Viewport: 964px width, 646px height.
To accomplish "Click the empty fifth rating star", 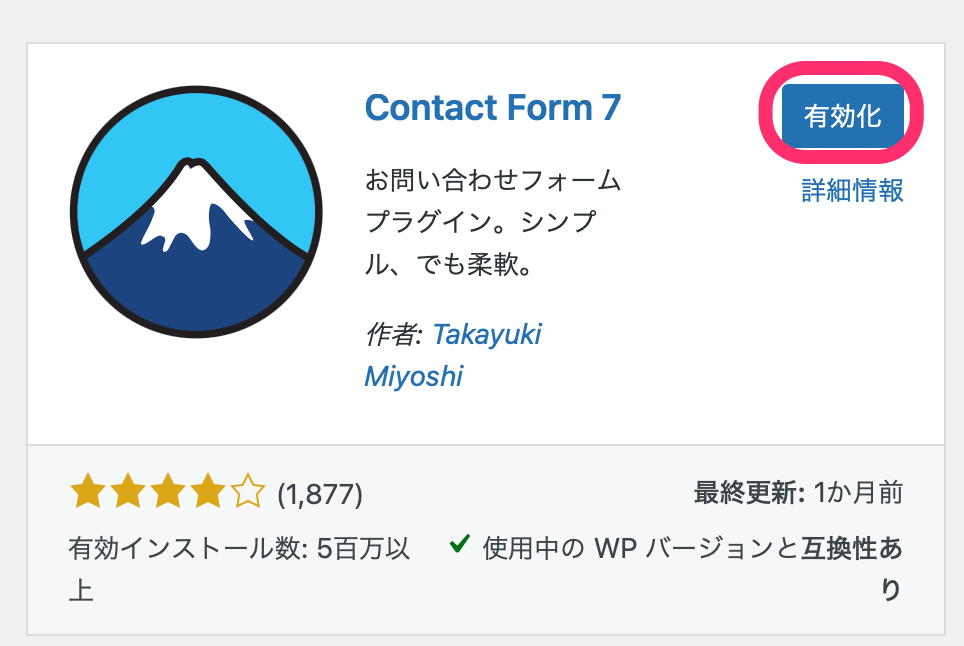I will pos(247,492).
